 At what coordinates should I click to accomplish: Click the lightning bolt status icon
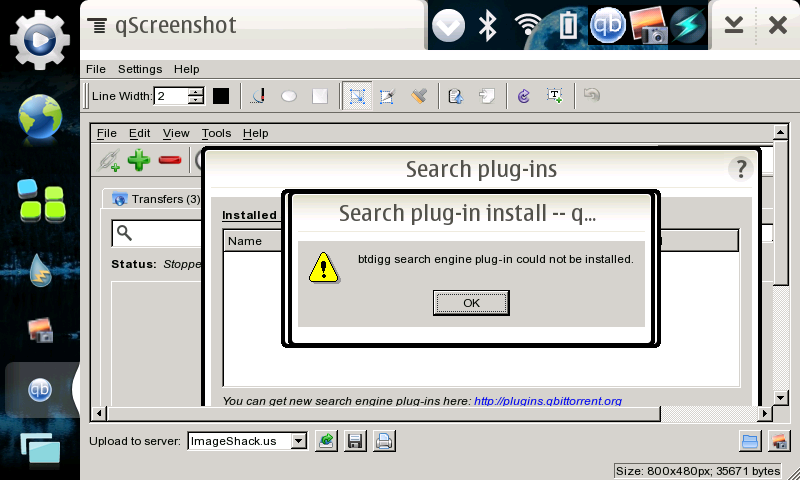pos(687,25)
